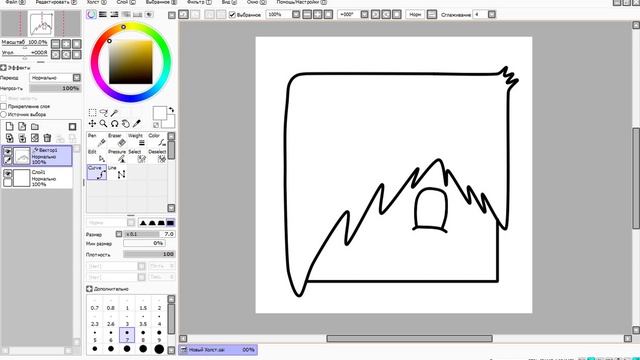Screen dimensions: 640x360
Task: Choose the vector Deselect tool
Action: [157, 156]
